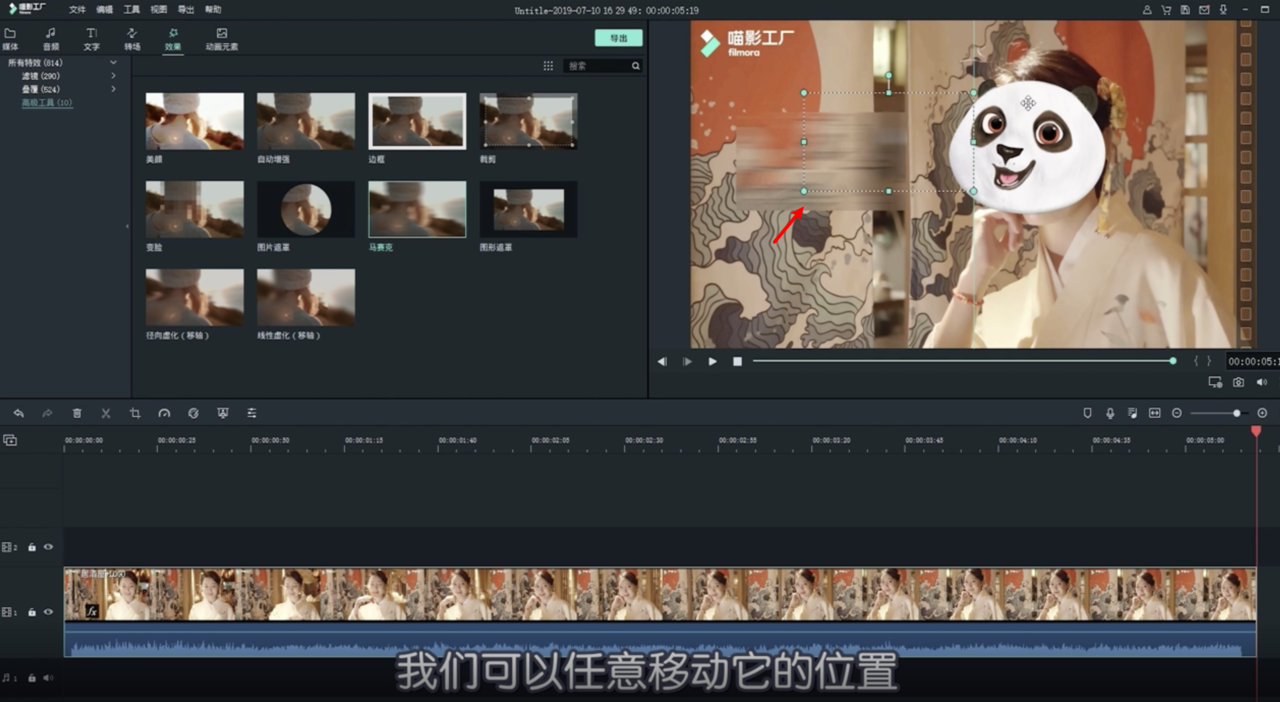1280x702 pixels.
Task: Open the 帮助 menu
Action: (212, 9)
